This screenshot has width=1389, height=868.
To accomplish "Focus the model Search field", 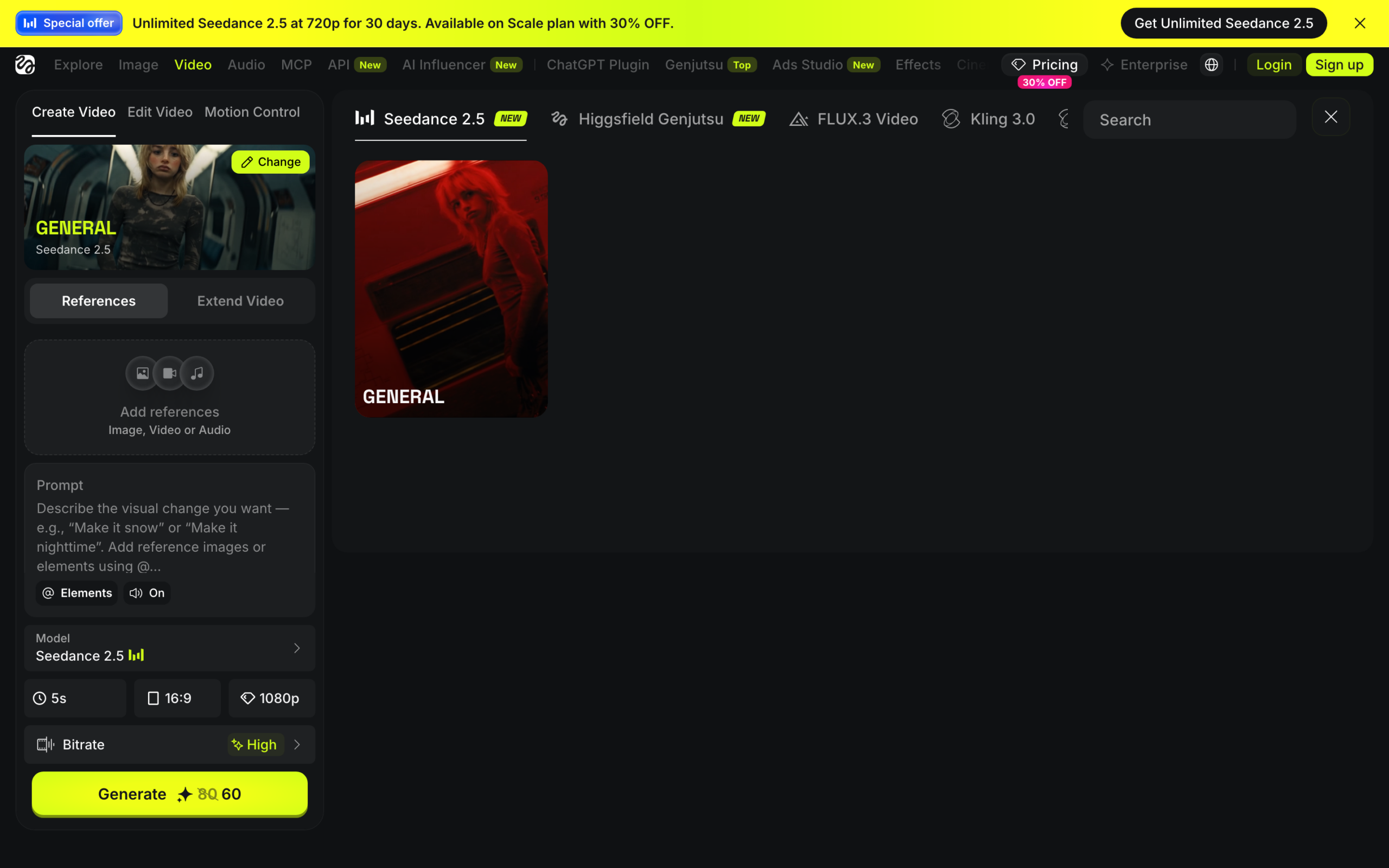I will [1189, 119].
